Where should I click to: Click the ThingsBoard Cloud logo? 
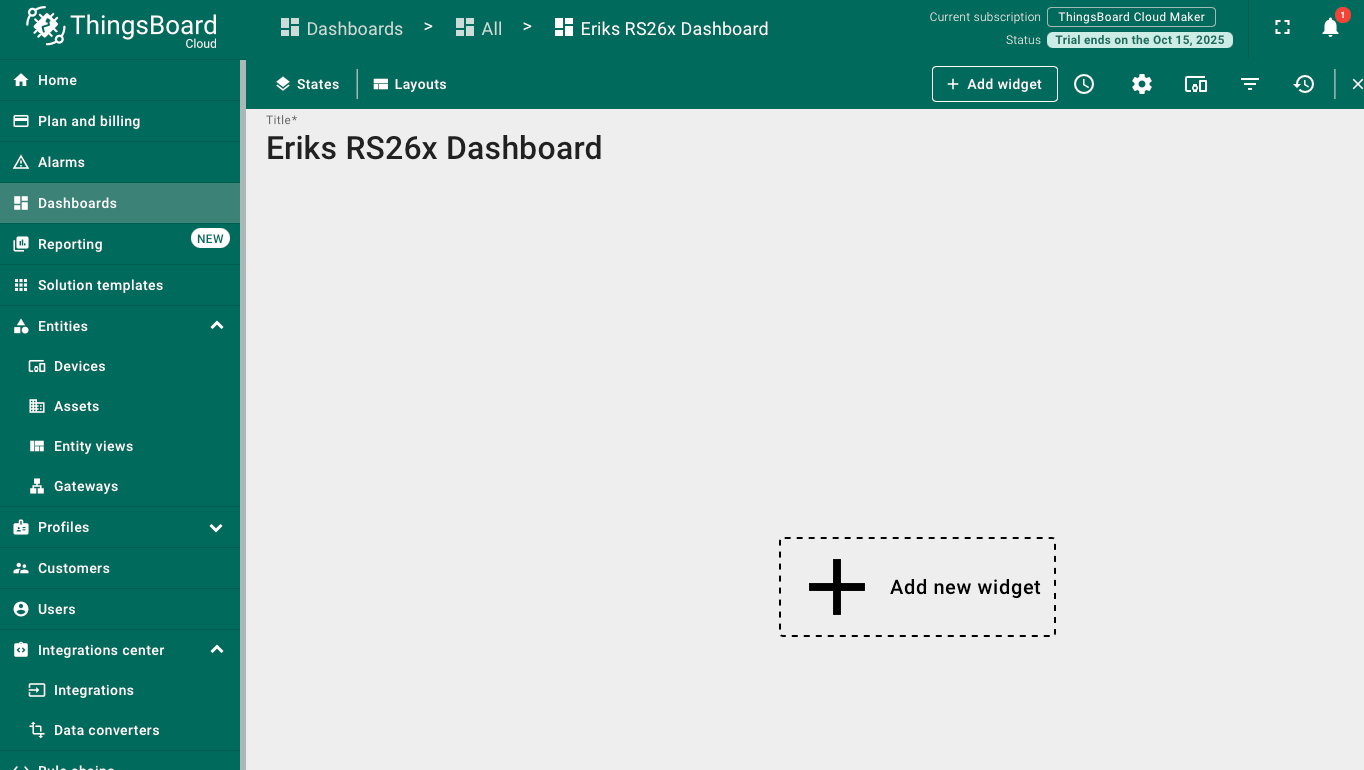121,27
